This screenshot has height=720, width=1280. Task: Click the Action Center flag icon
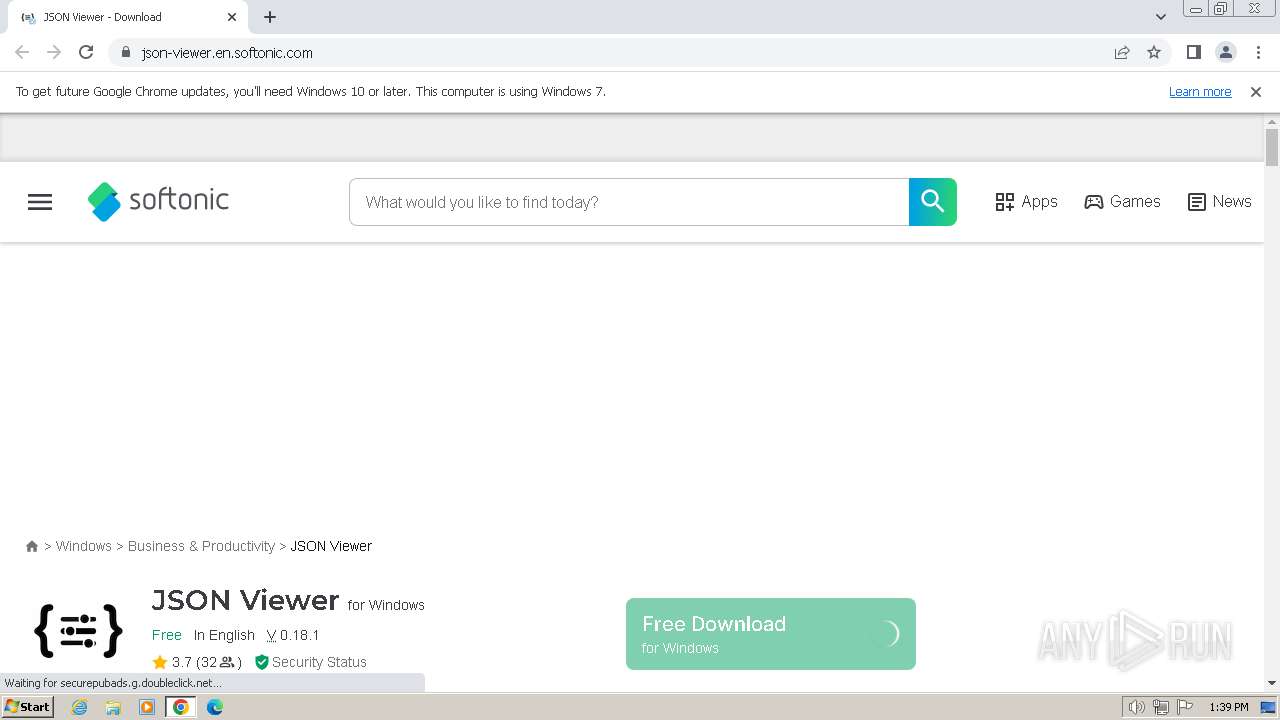coord(1185,707)
